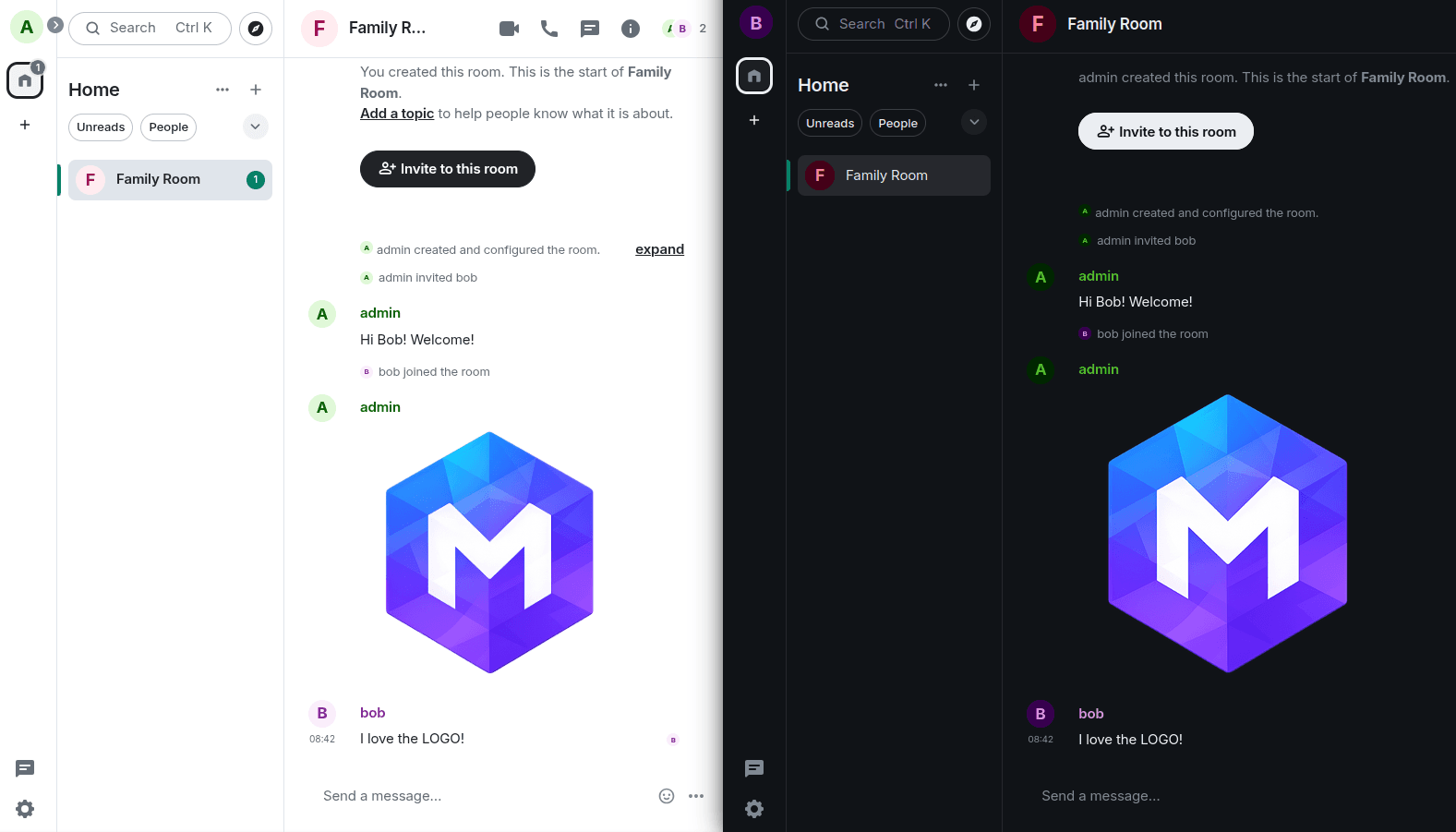This screenshot has width=1456, height=832.
Task: Open threads activity in light window sidebar
Action: click(25, 768)
